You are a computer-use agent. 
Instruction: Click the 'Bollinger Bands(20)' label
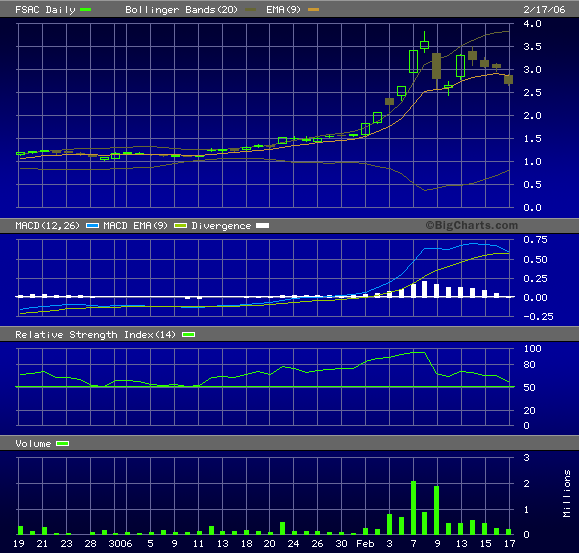pos(181,10)
